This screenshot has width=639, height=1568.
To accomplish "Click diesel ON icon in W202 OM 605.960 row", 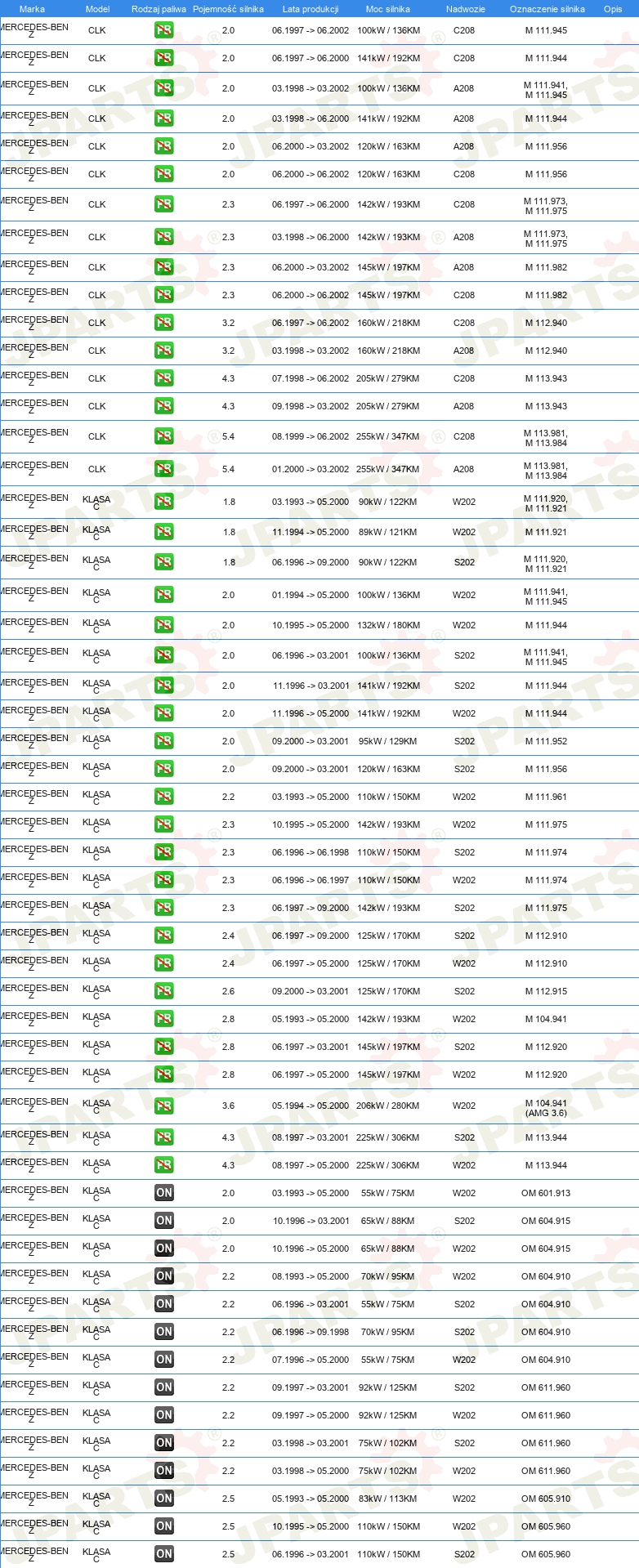I will click(x=164, y=1526).
